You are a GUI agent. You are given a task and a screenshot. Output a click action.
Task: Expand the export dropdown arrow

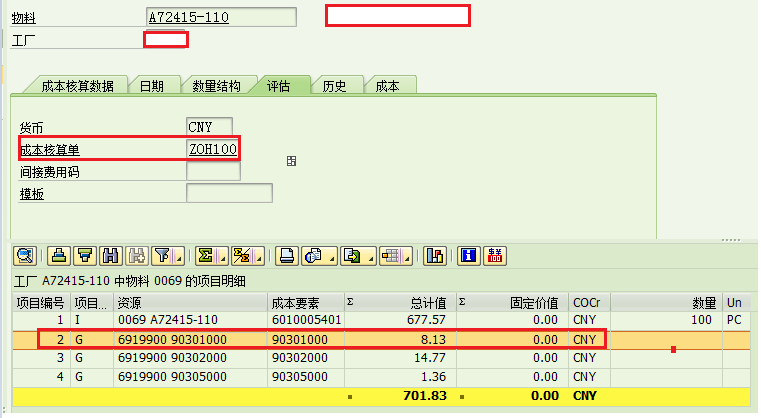pos(371,259)
